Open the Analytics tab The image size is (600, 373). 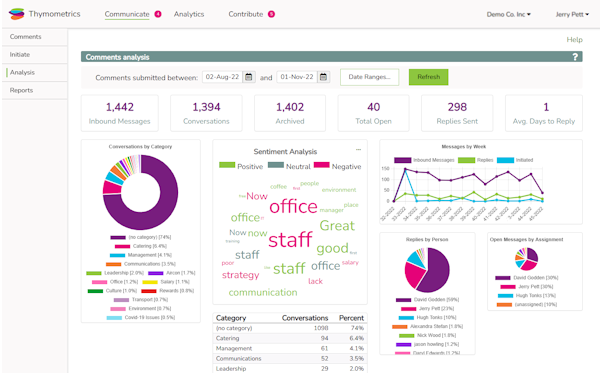(x=189, y=14)
